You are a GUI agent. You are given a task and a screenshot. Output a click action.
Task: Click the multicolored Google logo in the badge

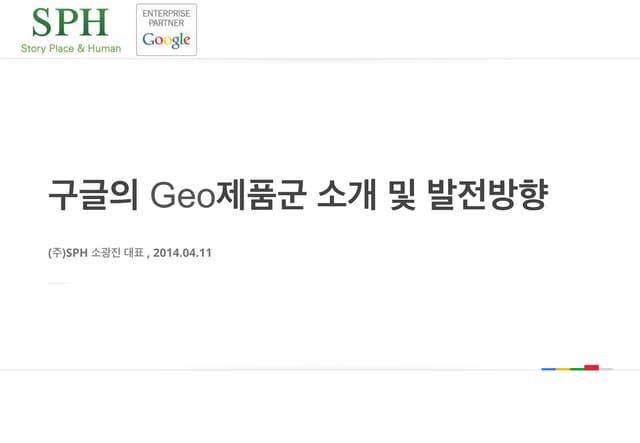[166, 40]
